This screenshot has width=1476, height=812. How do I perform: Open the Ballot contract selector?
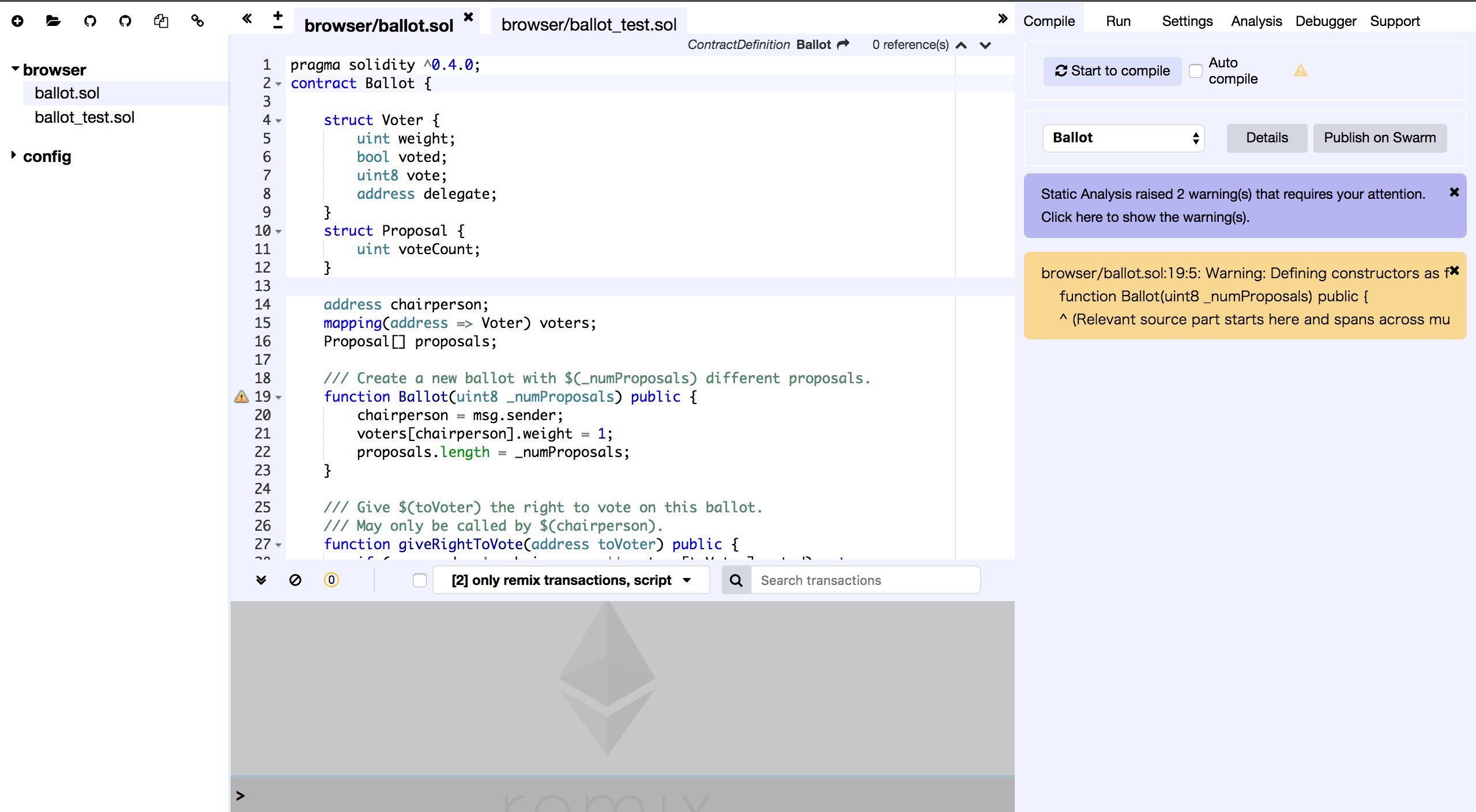[x=1123, y=138]
